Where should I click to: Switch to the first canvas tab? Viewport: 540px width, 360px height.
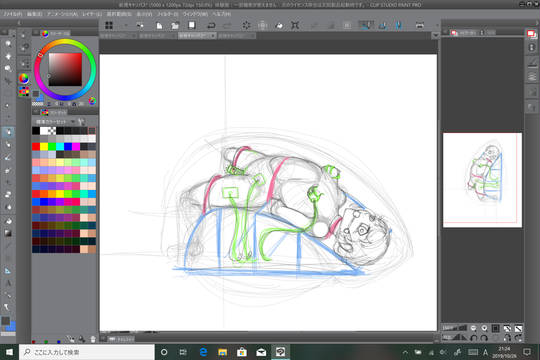(118, 36)
